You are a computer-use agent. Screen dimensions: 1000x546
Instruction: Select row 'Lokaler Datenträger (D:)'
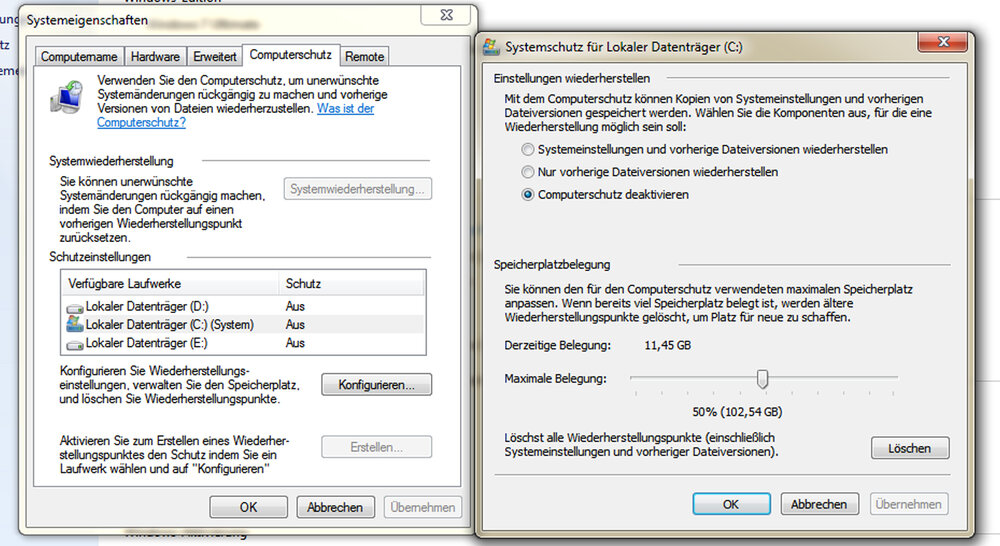(x=243, y=306)
